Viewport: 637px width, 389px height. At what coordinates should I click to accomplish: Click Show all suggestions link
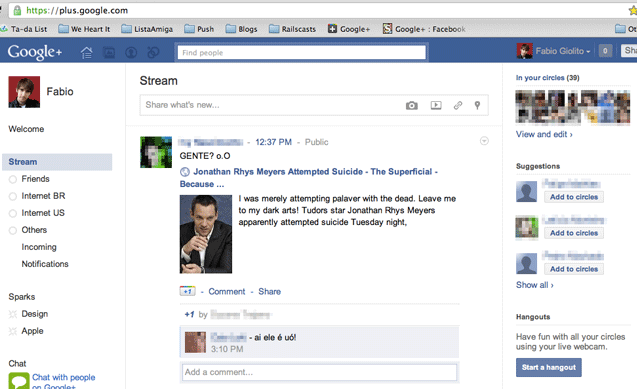(x=535, y=285)
